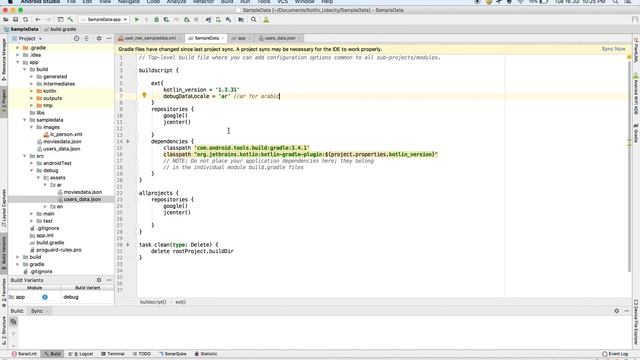The image size is (640, 360).
Task: Click the toggle view icon in the Build panel
Action: (x=13, y=322)
